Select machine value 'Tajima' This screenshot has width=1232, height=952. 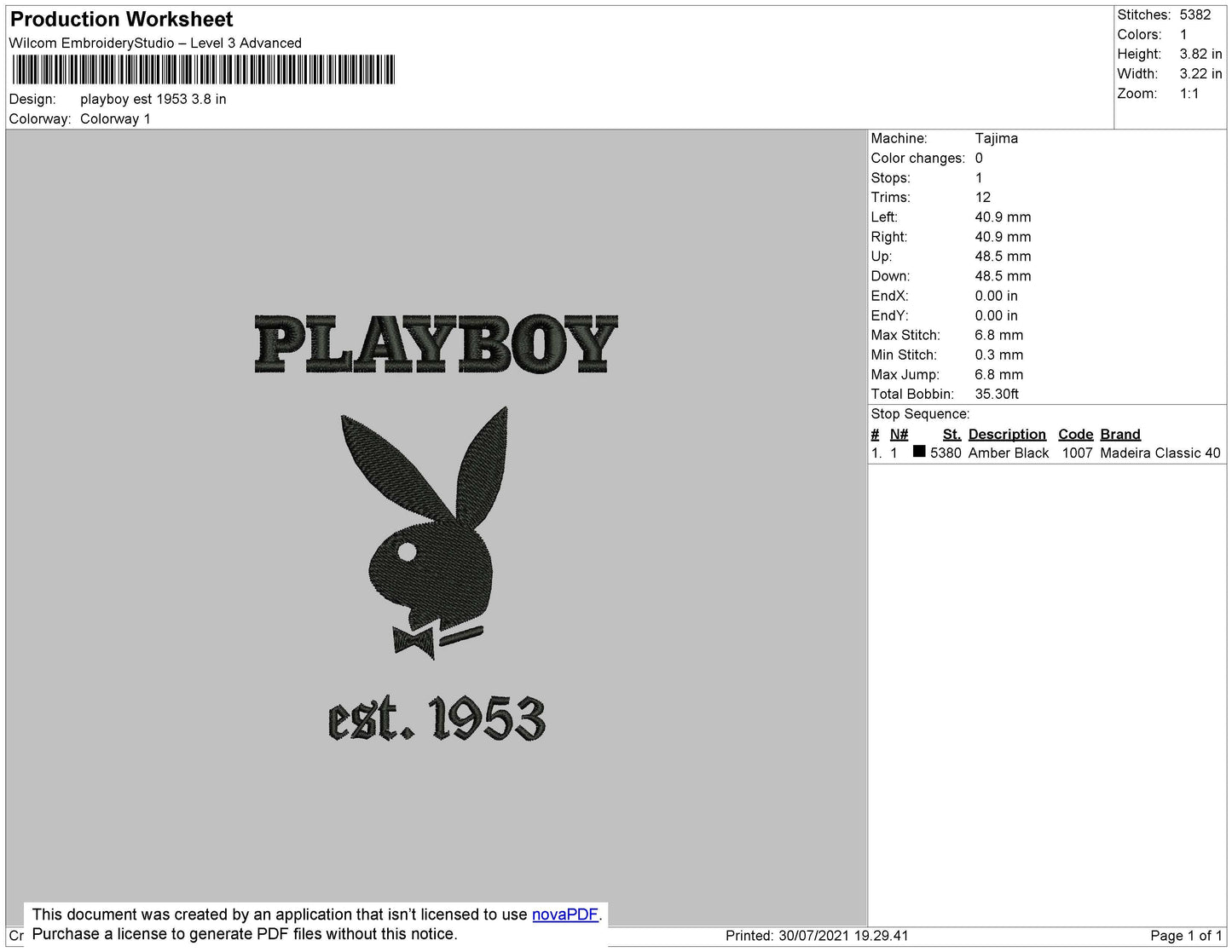click(997, 138)
